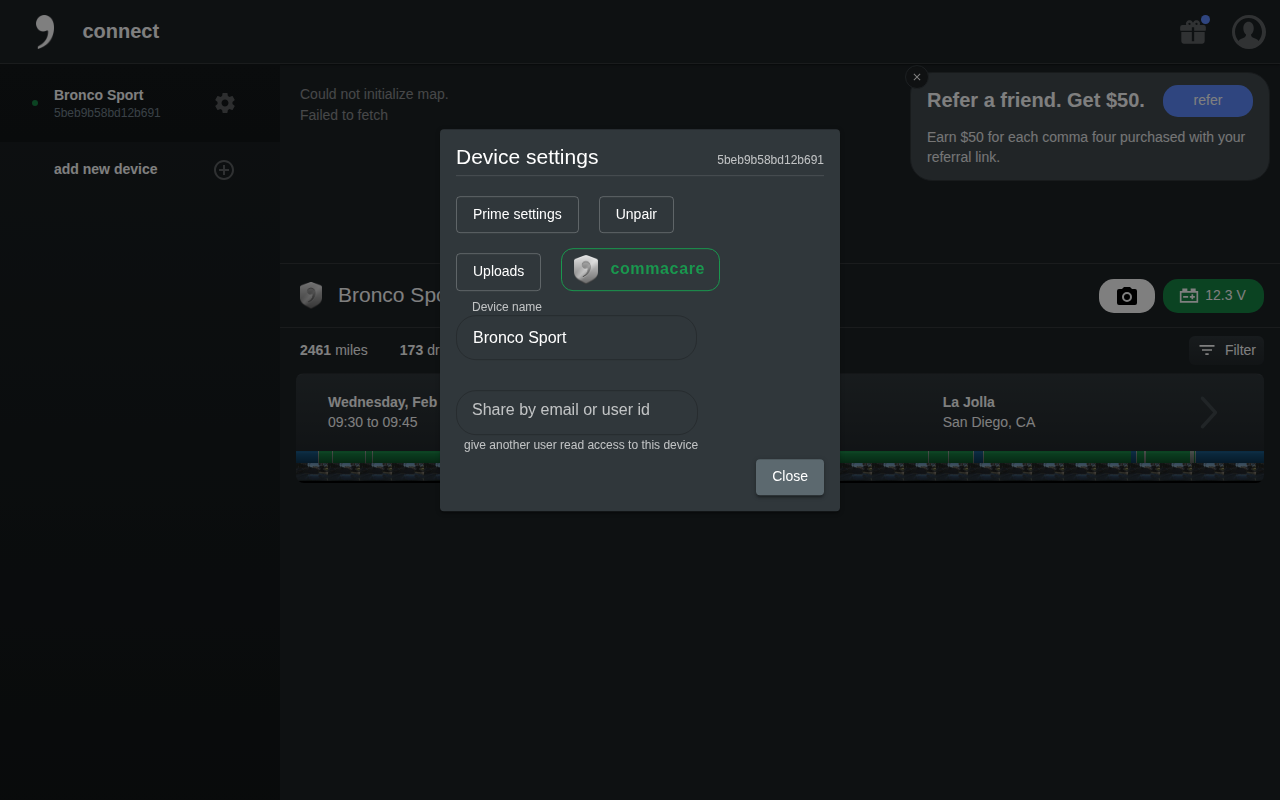Close the Device settings dialog
This screenshot has width=1280, height=800.
click(x=790, y=477)
